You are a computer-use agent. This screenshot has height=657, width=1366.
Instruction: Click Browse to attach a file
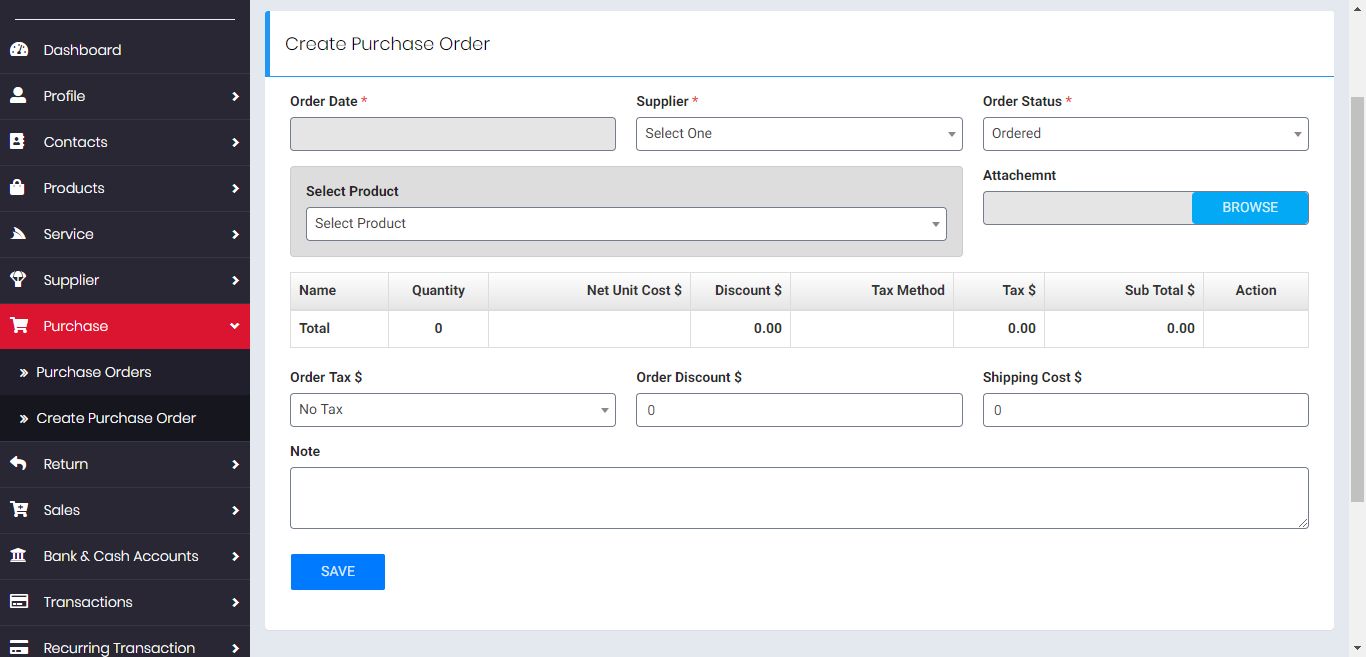tap(1249, 208)
